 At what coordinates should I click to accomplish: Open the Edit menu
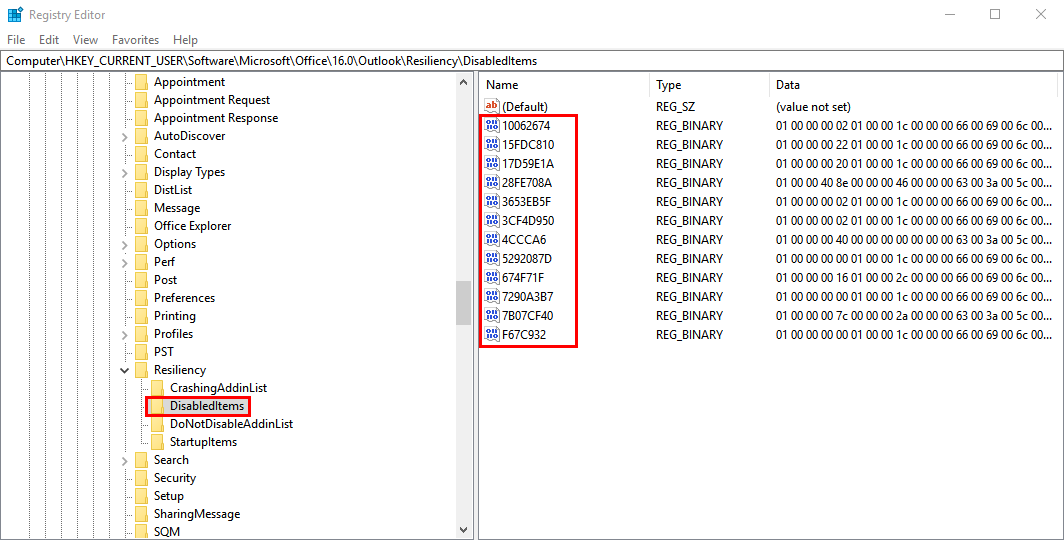(x=49, y=40)
